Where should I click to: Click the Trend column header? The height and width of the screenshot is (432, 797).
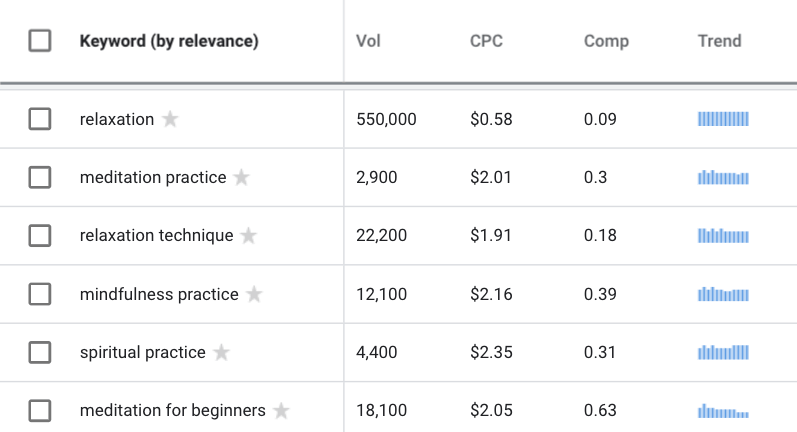pyautogui.click(x=719, y=41)
